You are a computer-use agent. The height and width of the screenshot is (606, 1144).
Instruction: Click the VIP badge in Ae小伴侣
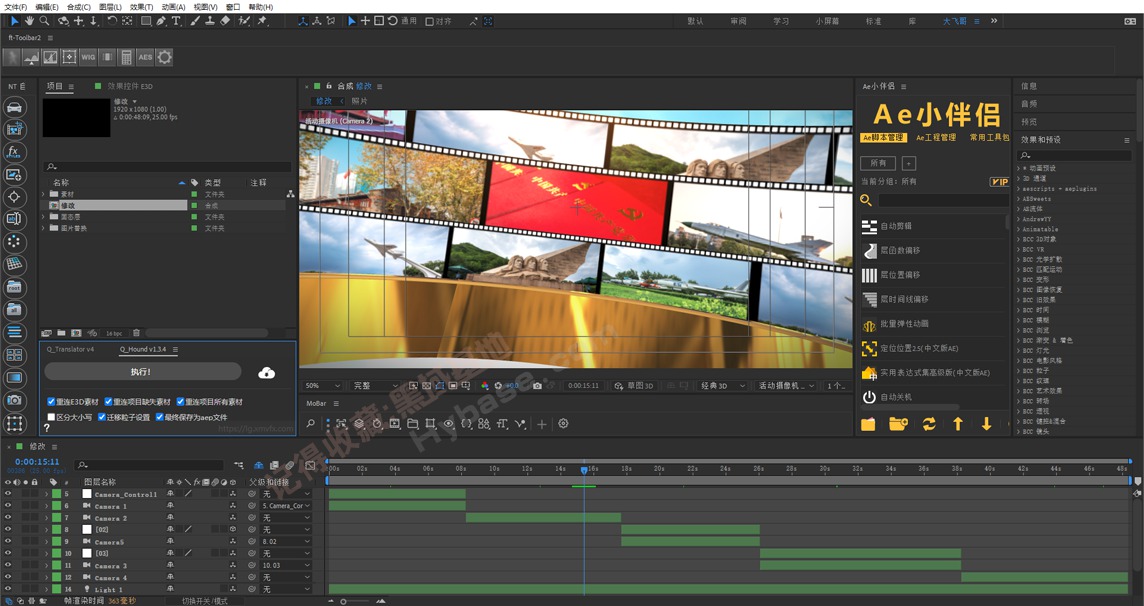[x=999, y=182]
